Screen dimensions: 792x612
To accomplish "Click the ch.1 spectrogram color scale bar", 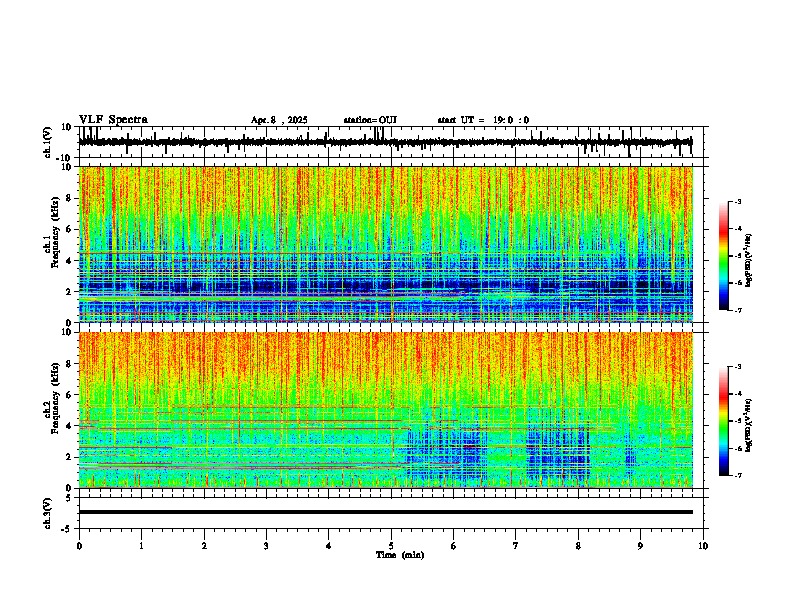I will (724, 255).
